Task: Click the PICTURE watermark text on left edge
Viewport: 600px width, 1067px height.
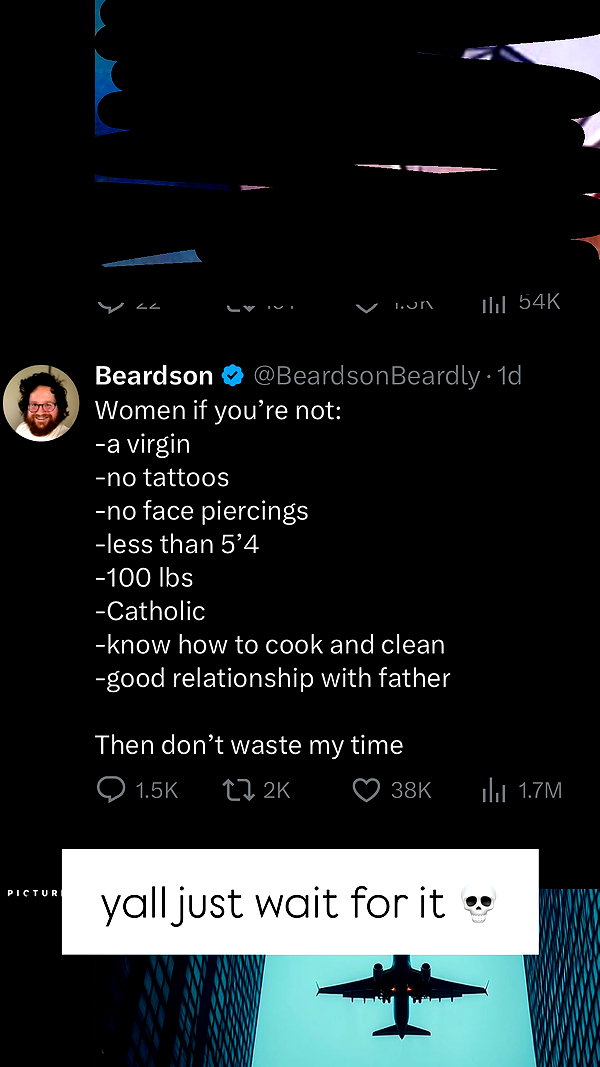Action: tap(33, 891)
